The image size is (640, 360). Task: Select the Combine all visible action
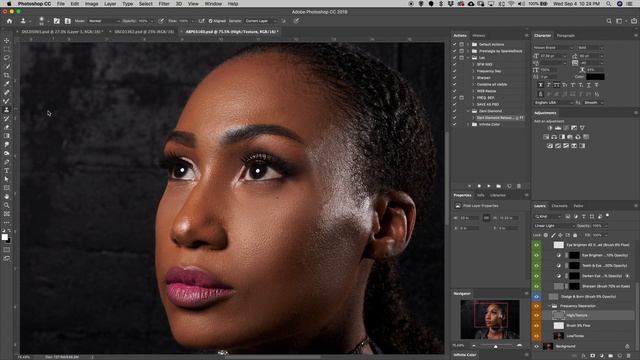492,84
